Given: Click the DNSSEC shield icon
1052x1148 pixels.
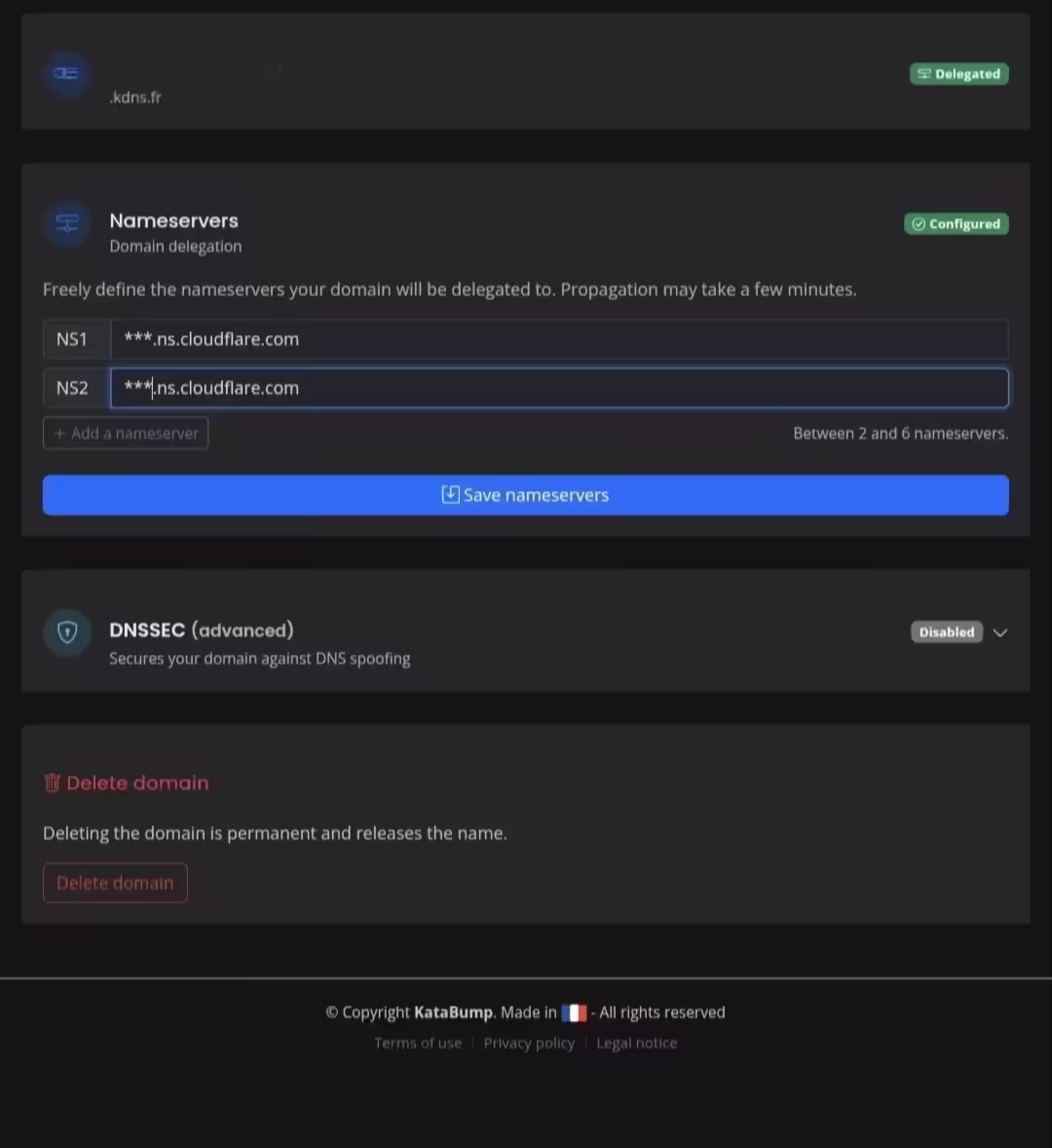Looking at the screenshot, I should click(67, 631).
